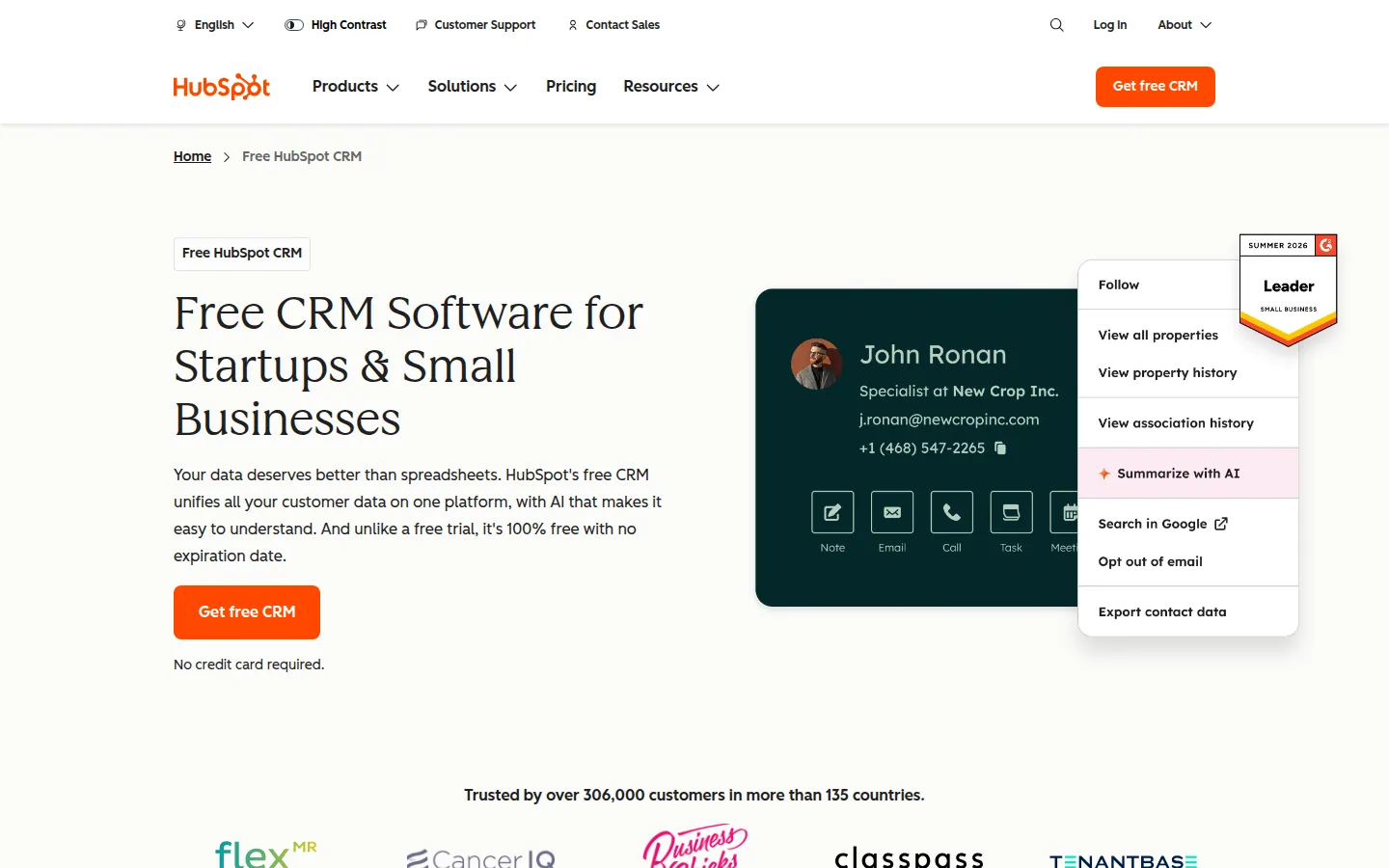The image size is (1389, 868).
Task: Open the Contact Sales link
Action: [613, 25]
